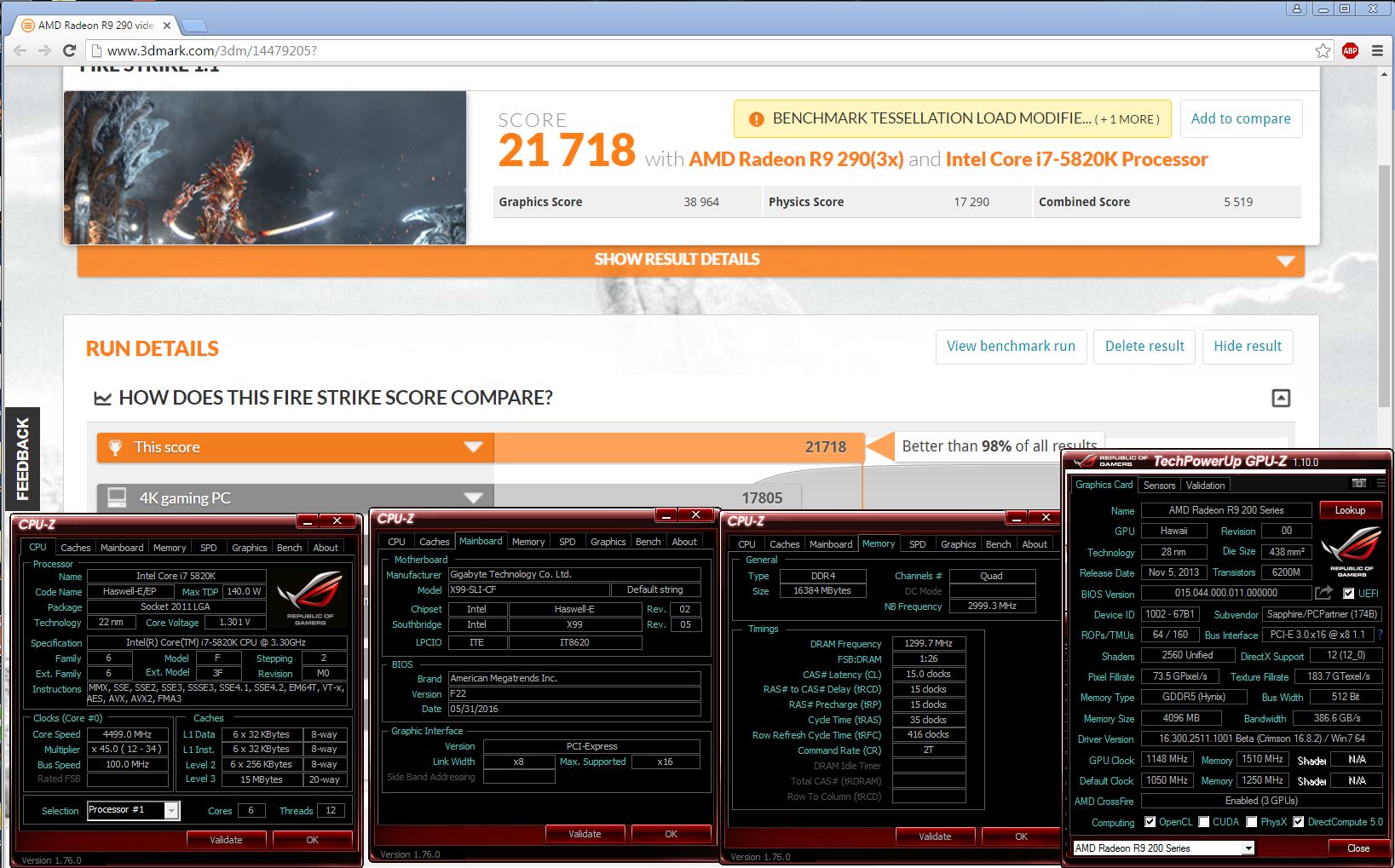Expand Show Result Details bar
Viewport: 1395px width, 868px height.
(x=691, y=260)
